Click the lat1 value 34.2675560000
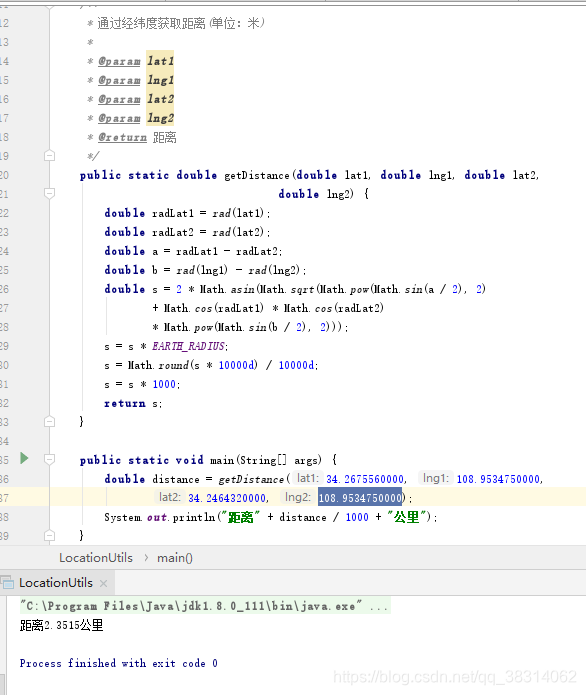The width and height of the screenshot is (586, 695). tap(365, 479)
